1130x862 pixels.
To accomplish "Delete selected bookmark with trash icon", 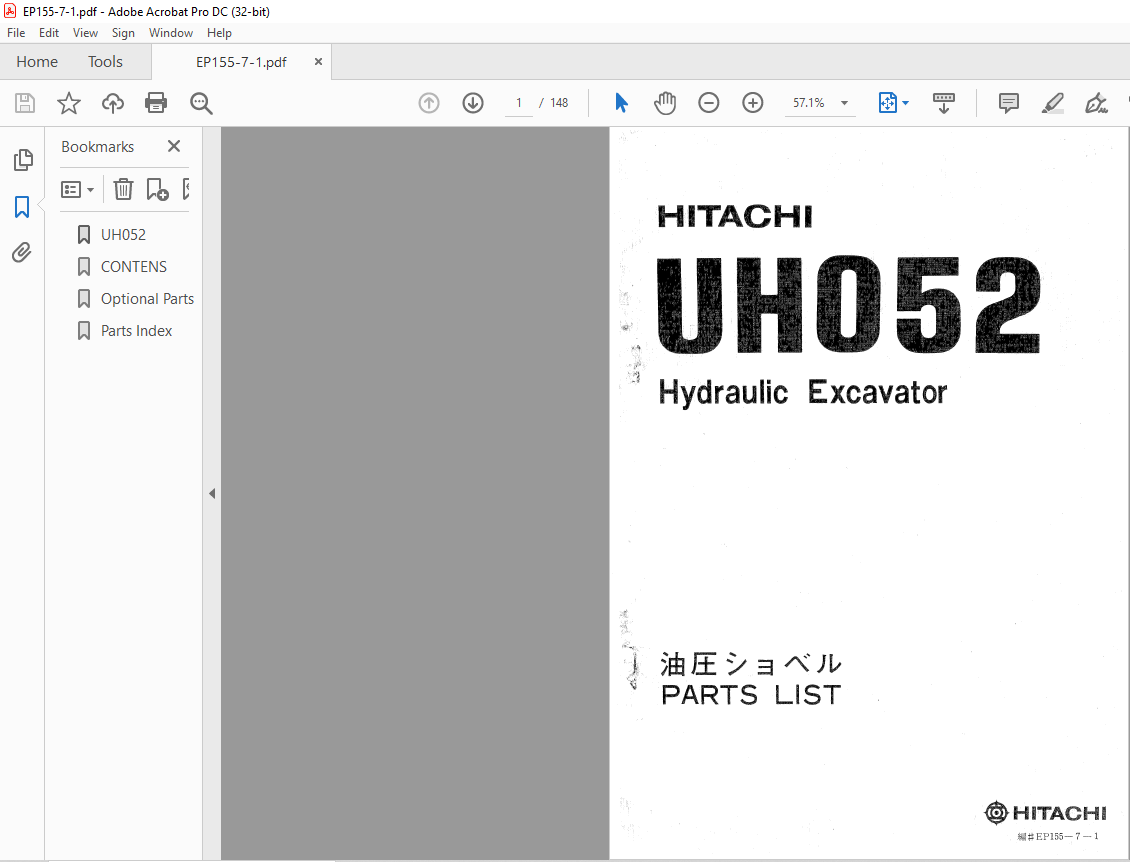I will point(123,190).
